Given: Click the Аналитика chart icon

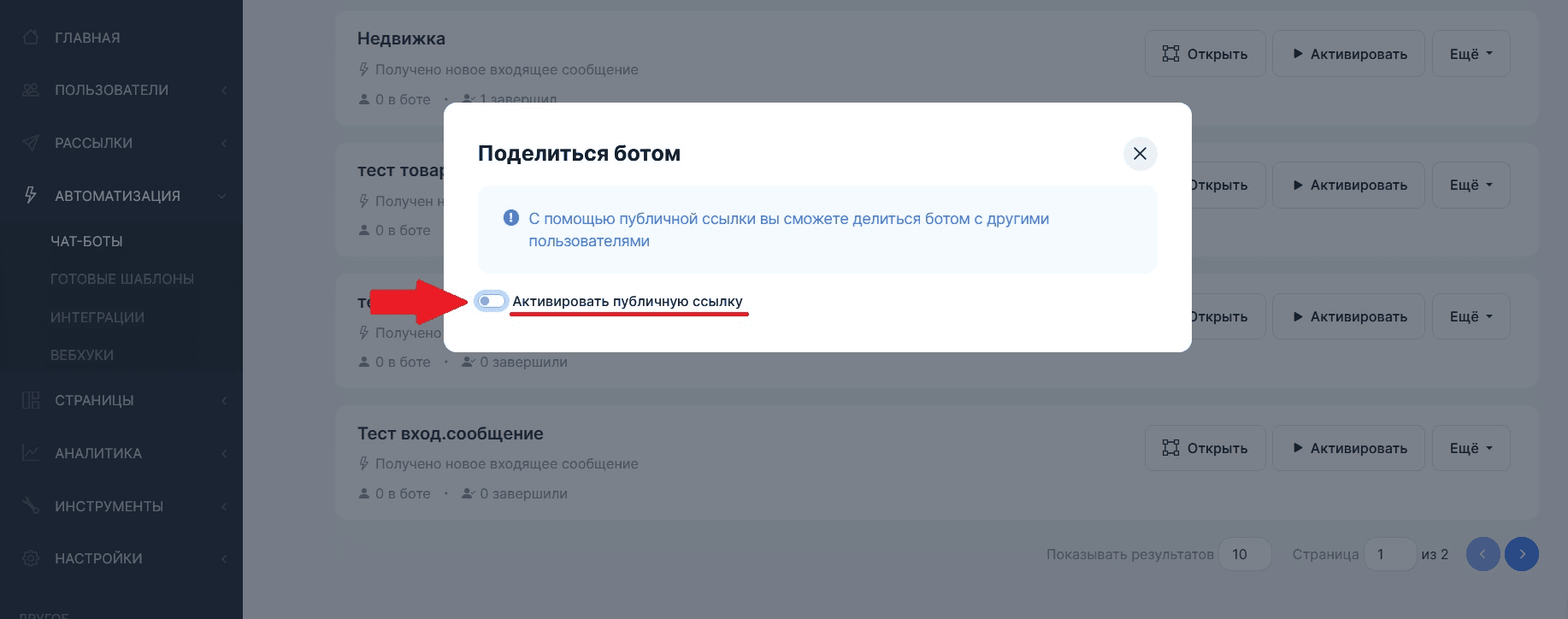Looking at the screenshot, I should pos(31,453).
